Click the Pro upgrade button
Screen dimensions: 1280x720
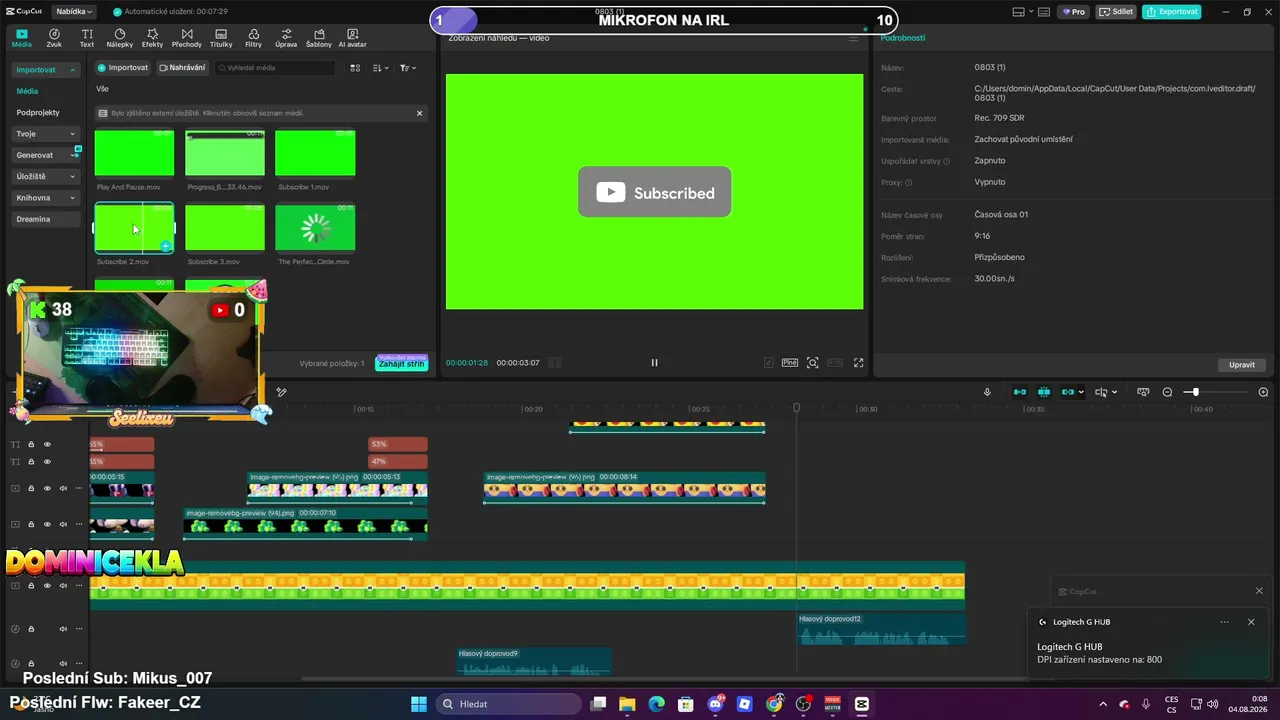coord(1074,12)
